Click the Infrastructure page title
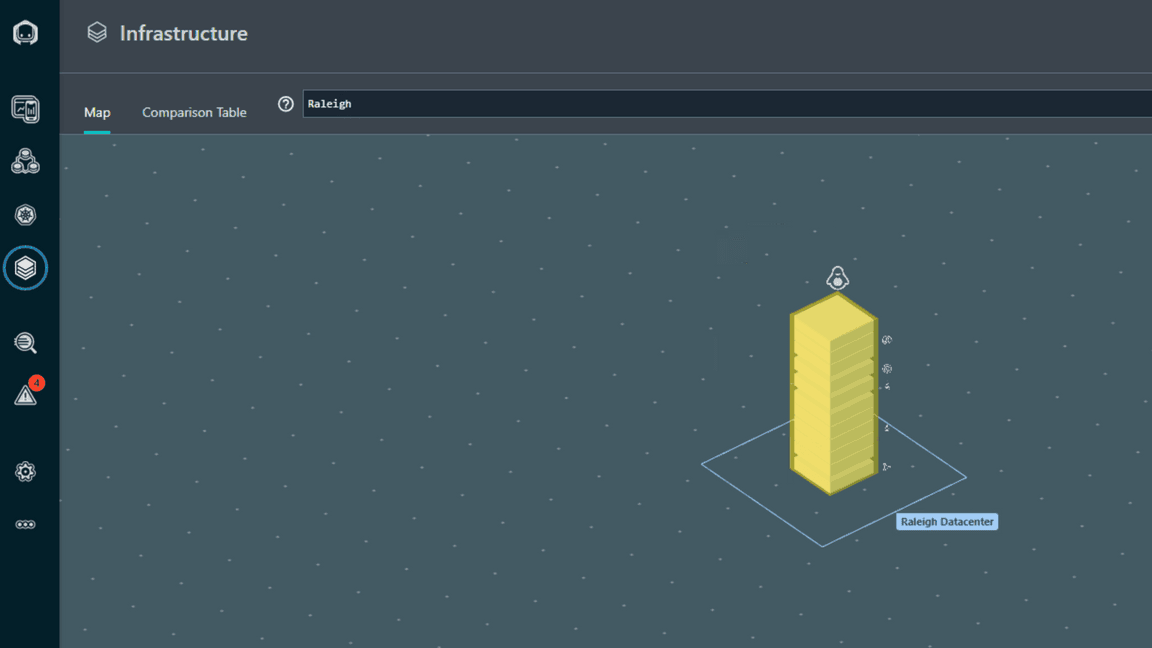Viewport: 1152px width, 648px height. pos(184,33)
